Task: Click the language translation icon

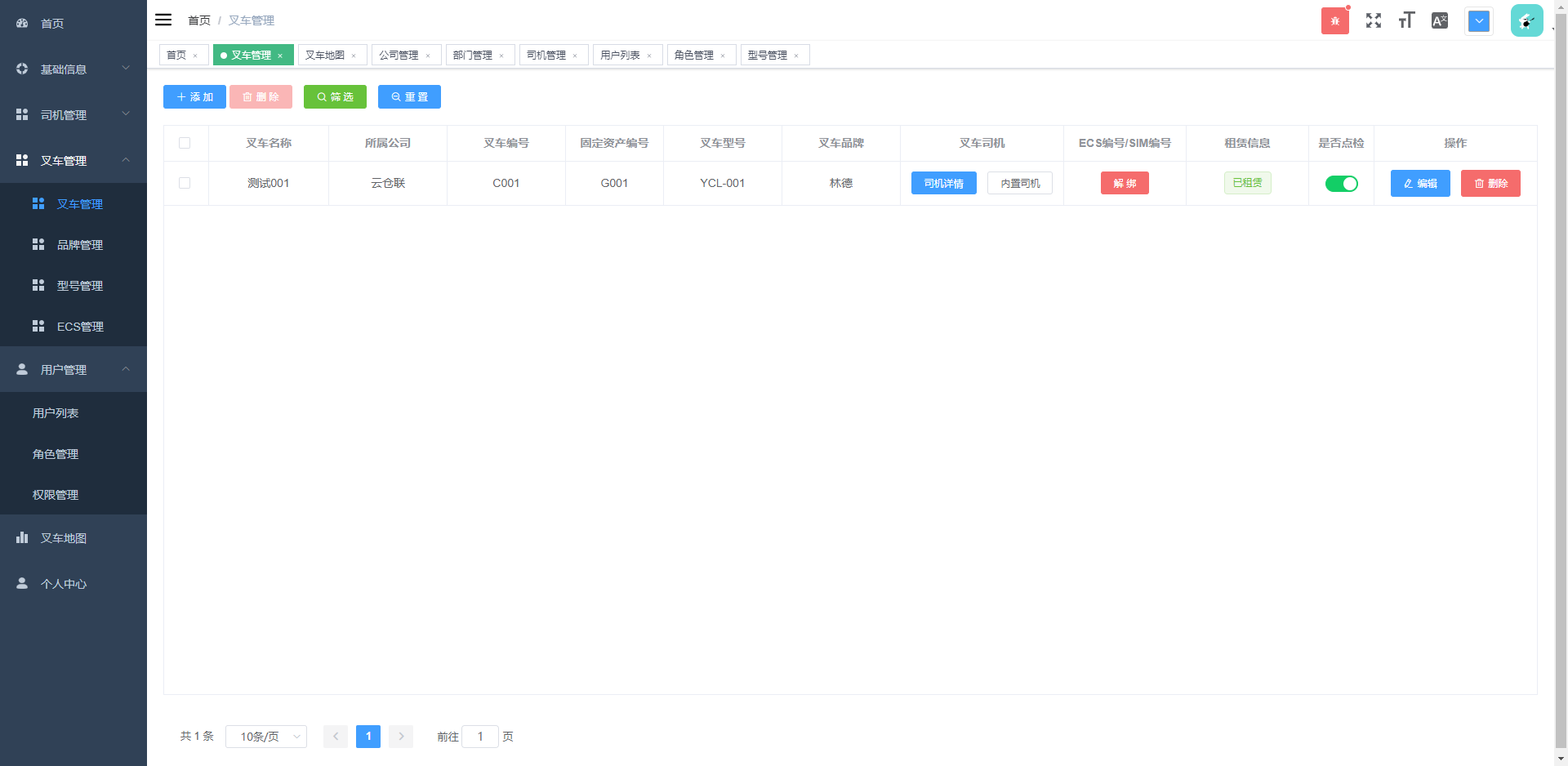Action: [x=1439, y=20]
